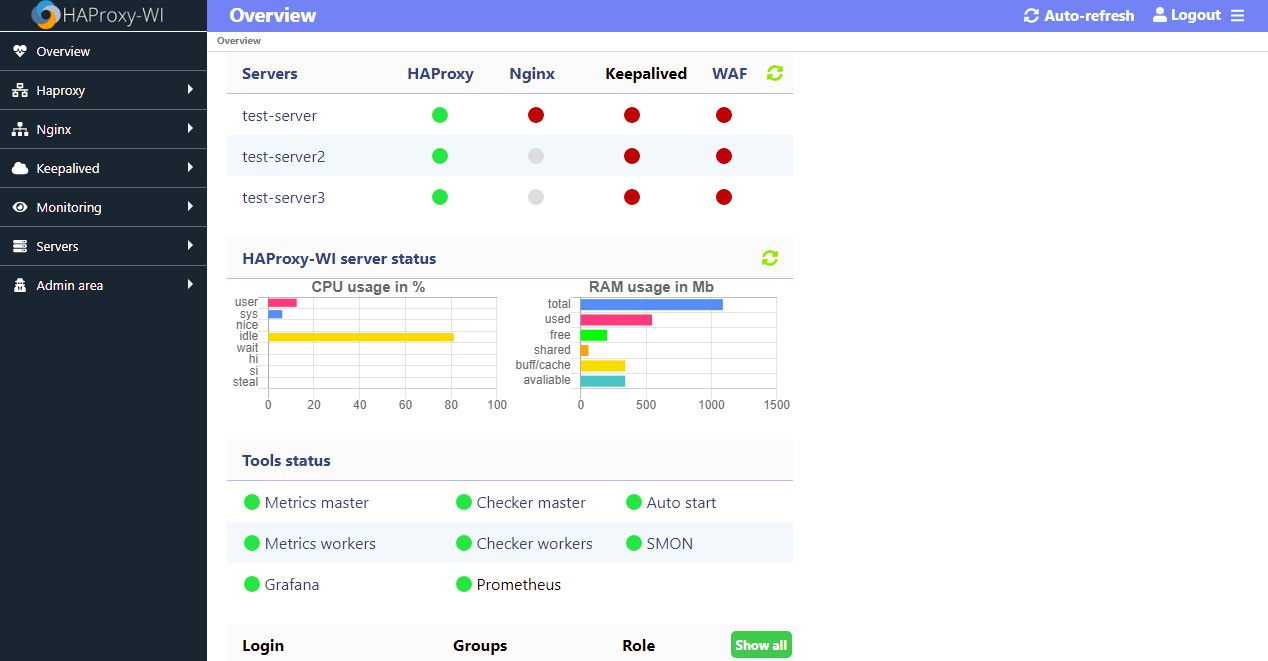The height and width of the screenshot is (661, 1268).
Task: Expand the Admin area submenu arrow
Action: coord(190,285)
